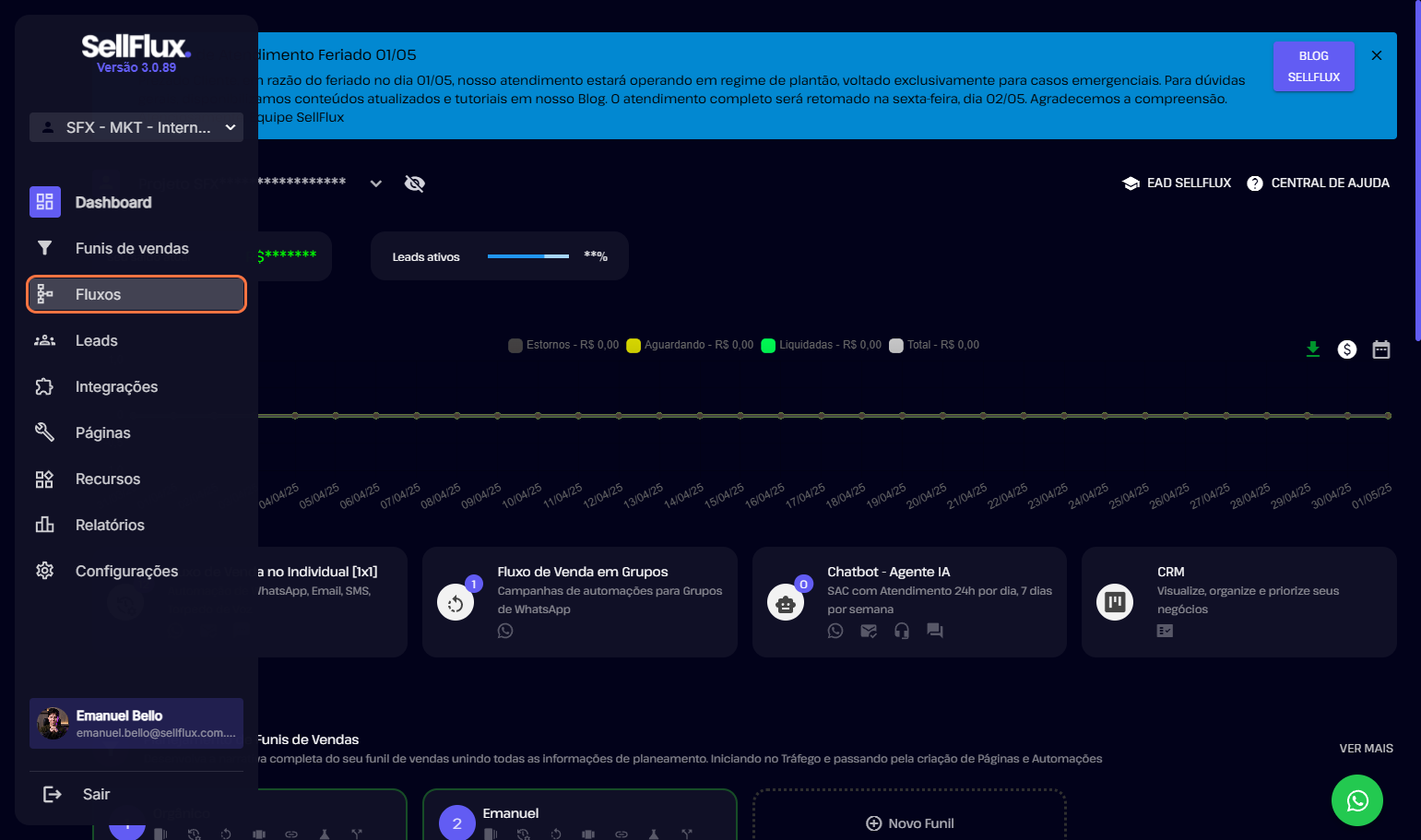Screen dimensions: 1421x840
Task: Click the bar chart icon for Relatórios
Action: point(44,525)
